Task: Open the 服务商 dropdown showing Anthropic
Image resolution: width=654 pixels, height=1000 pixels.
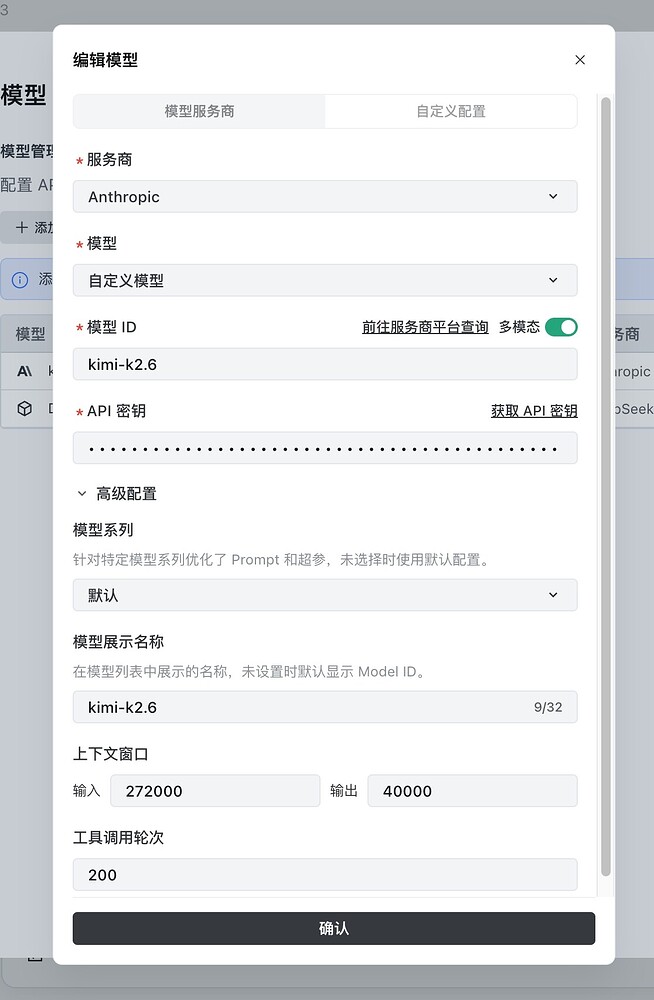Action: 325,196
